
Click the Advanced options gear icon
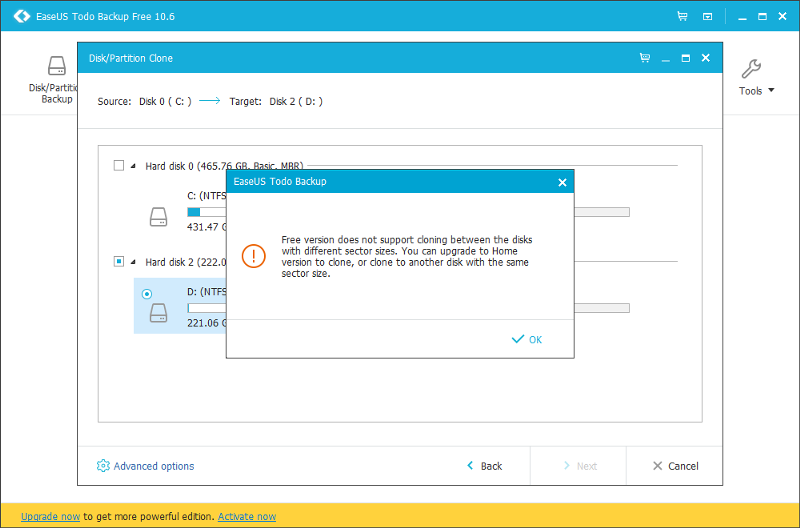(103, 466)
